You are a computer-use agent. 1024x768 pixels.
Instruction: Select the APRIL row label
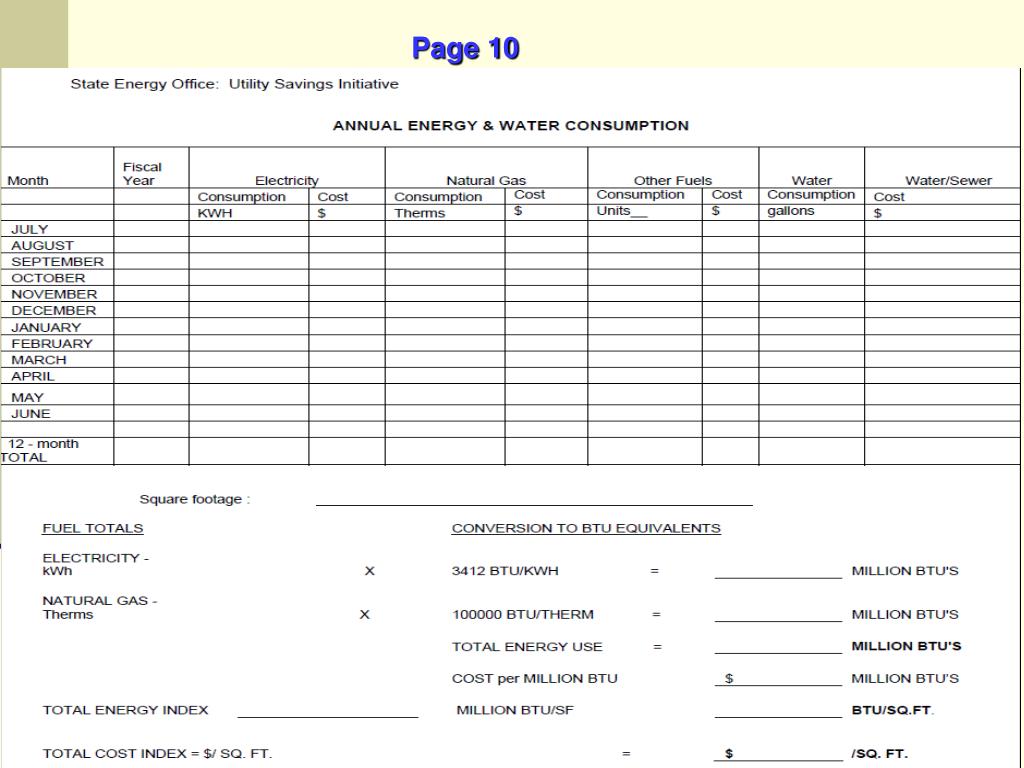click(33, 377)
